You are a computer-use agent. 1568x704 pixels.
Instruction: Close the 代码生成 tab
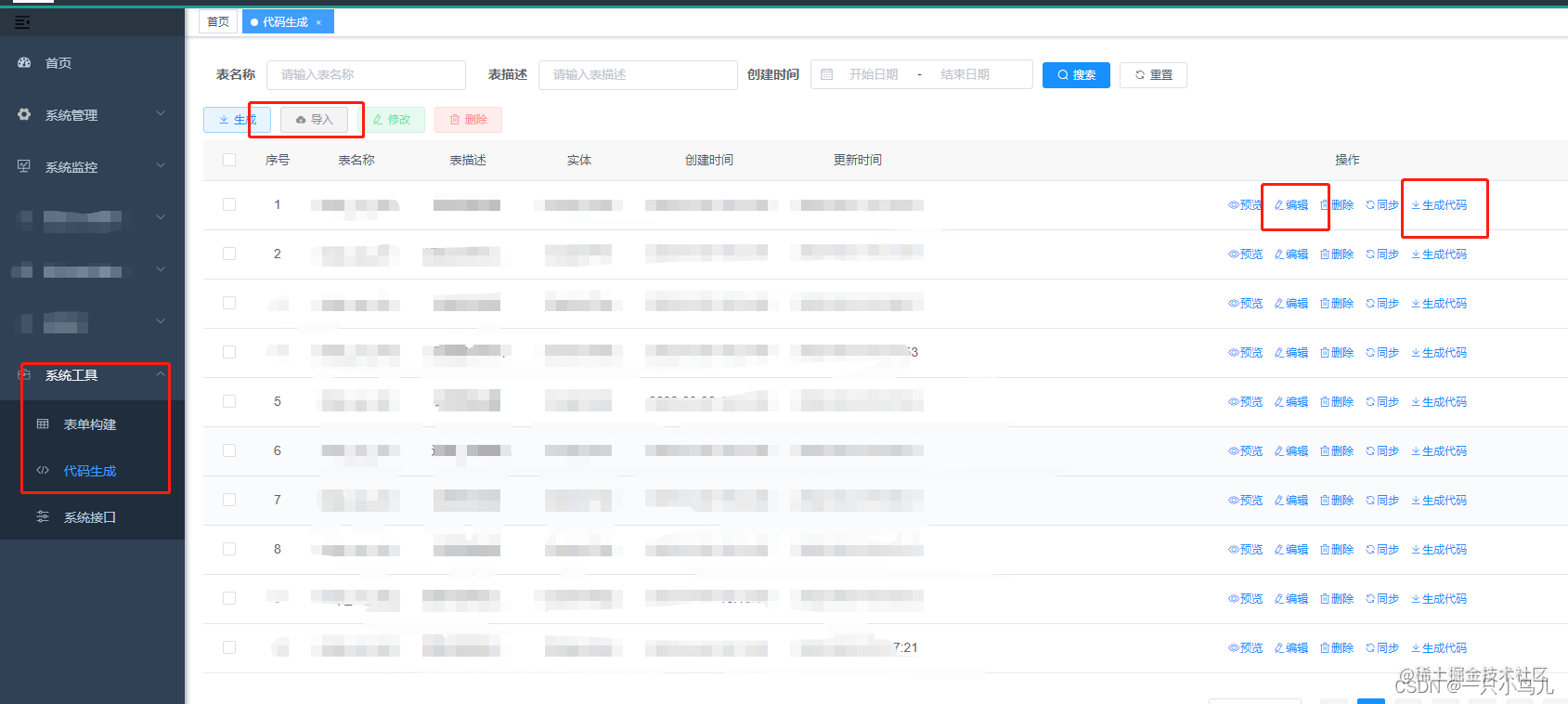click(x=318, y=22)
